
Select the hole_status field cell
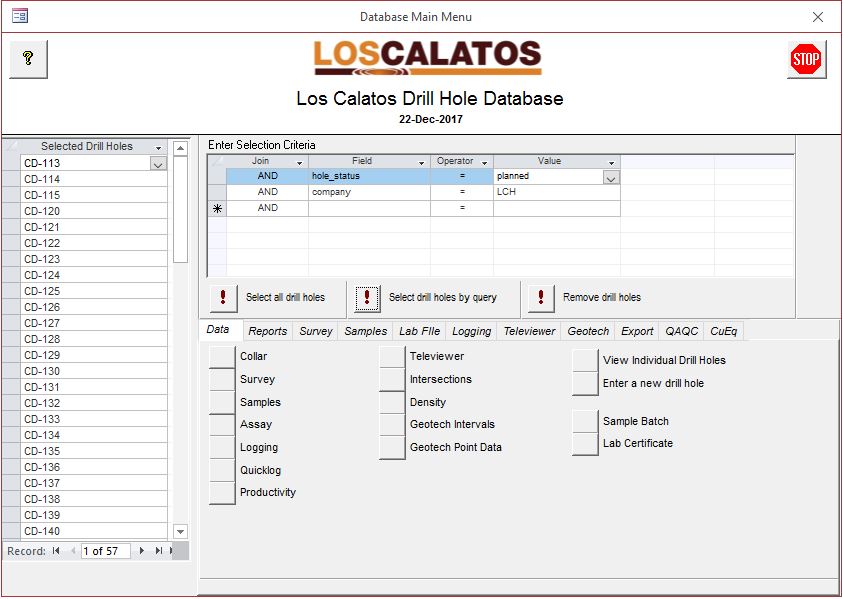[x=369, y=176]
